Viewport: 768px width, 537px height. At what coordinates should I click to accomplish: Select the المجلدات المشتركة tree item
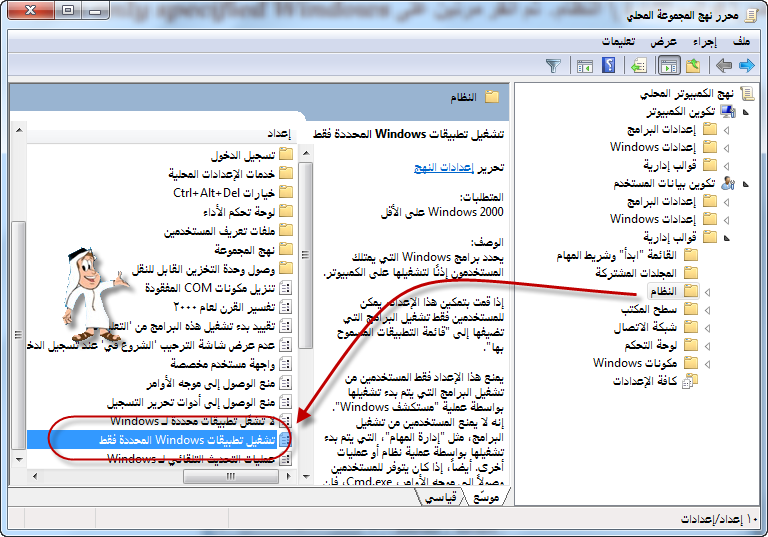pyautogui.click(x=636, y=273)
